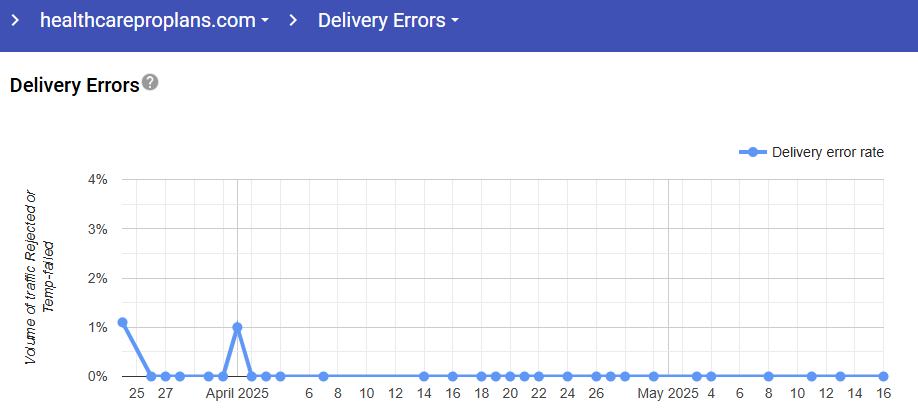Viewport: 918px width, 416px height.
Task: Click the data point at May 4
Action: point(711,376)
